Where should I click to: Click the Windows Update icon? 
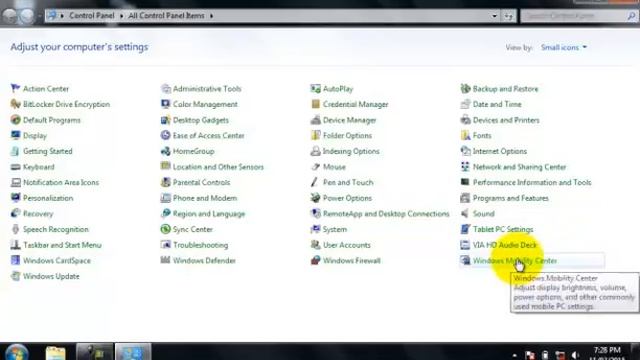click(x=16, y=276)
